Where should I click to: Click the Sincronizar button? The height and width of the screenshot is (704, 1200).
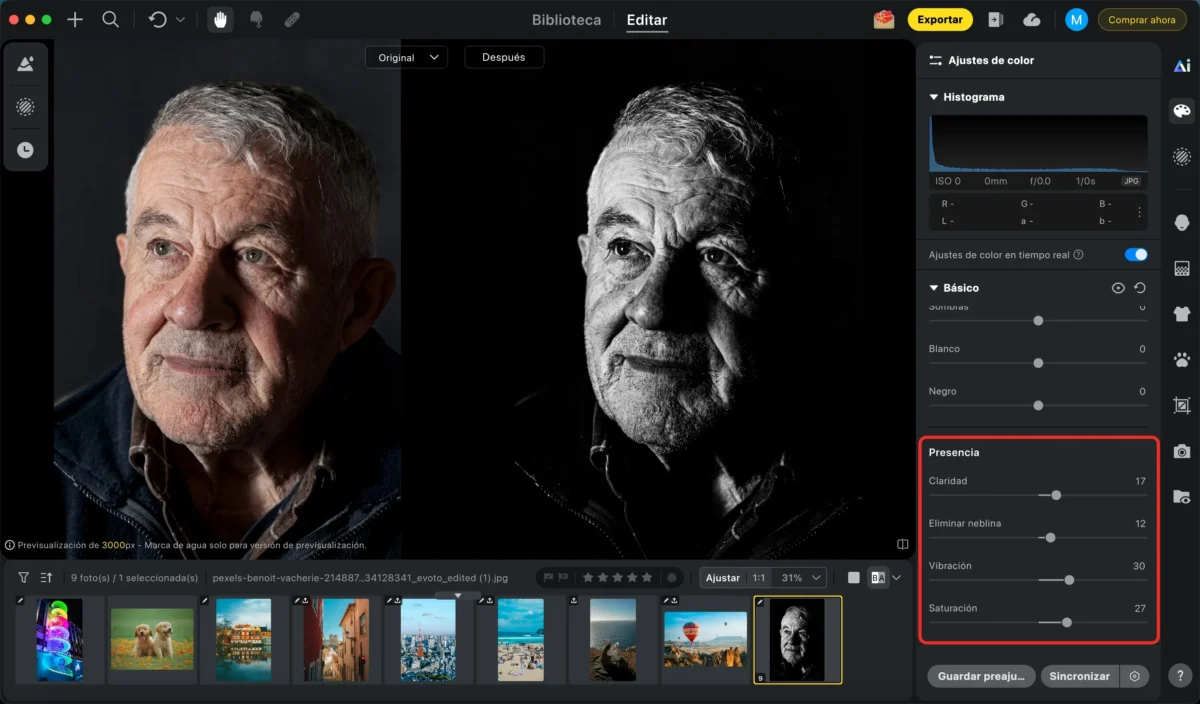(x=1079, y=676)
